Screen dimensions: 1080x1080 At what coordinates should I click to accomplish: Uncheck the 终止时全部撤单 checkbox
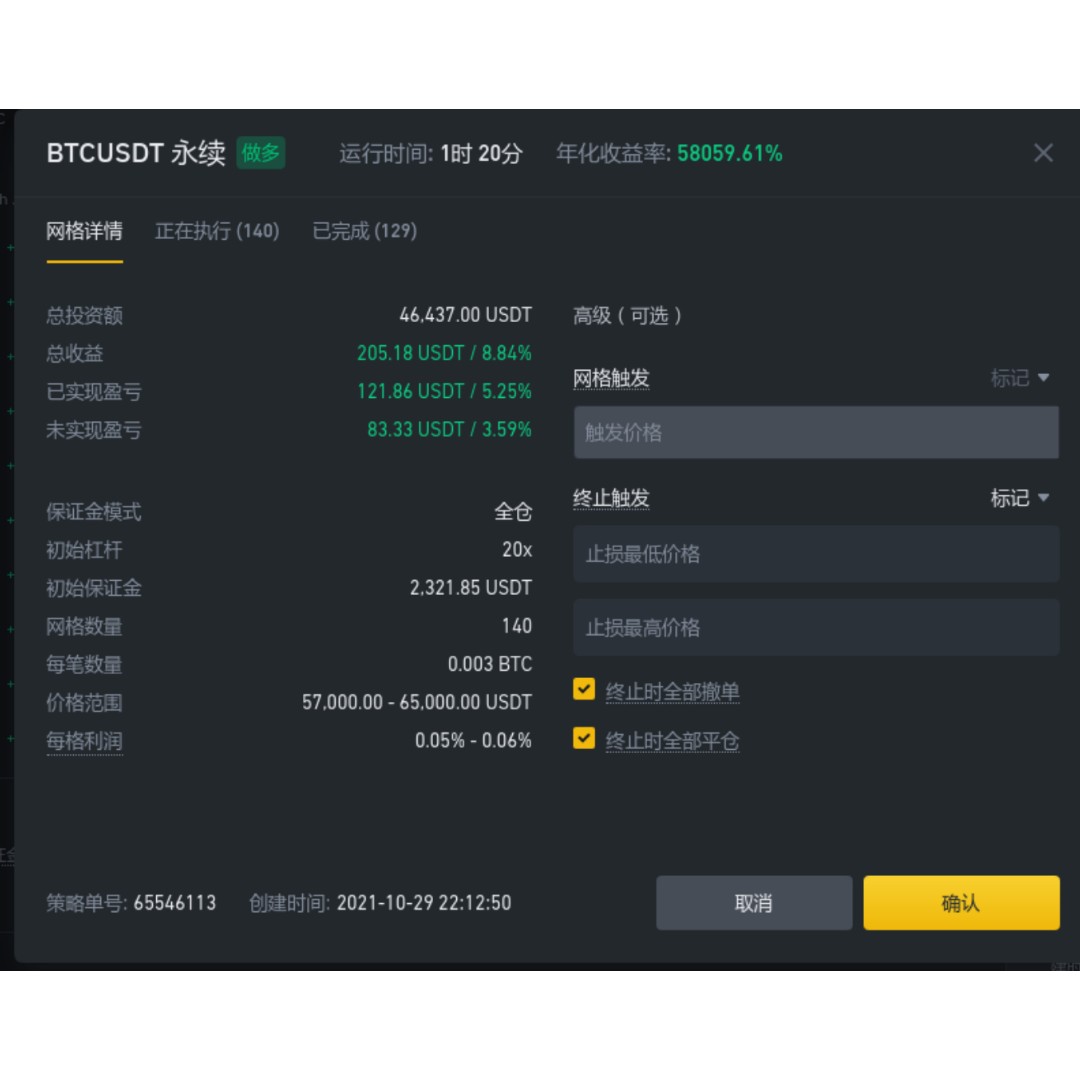(584, 690)
